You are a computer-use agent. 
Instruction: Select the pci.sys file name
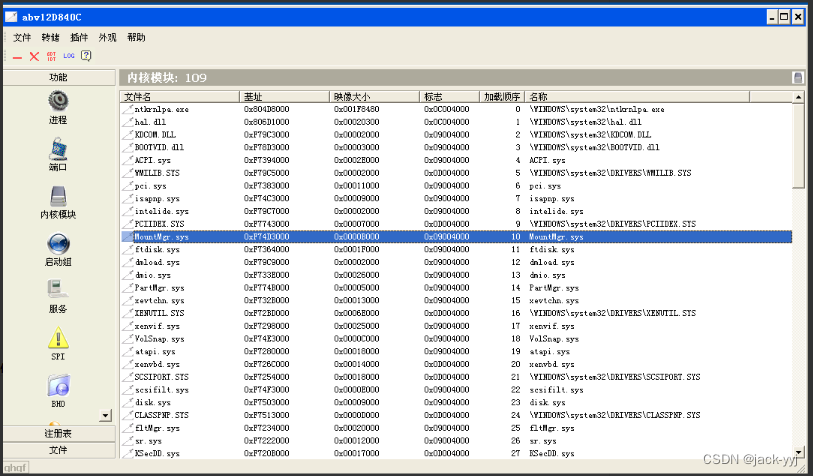(x=150, y=186)
